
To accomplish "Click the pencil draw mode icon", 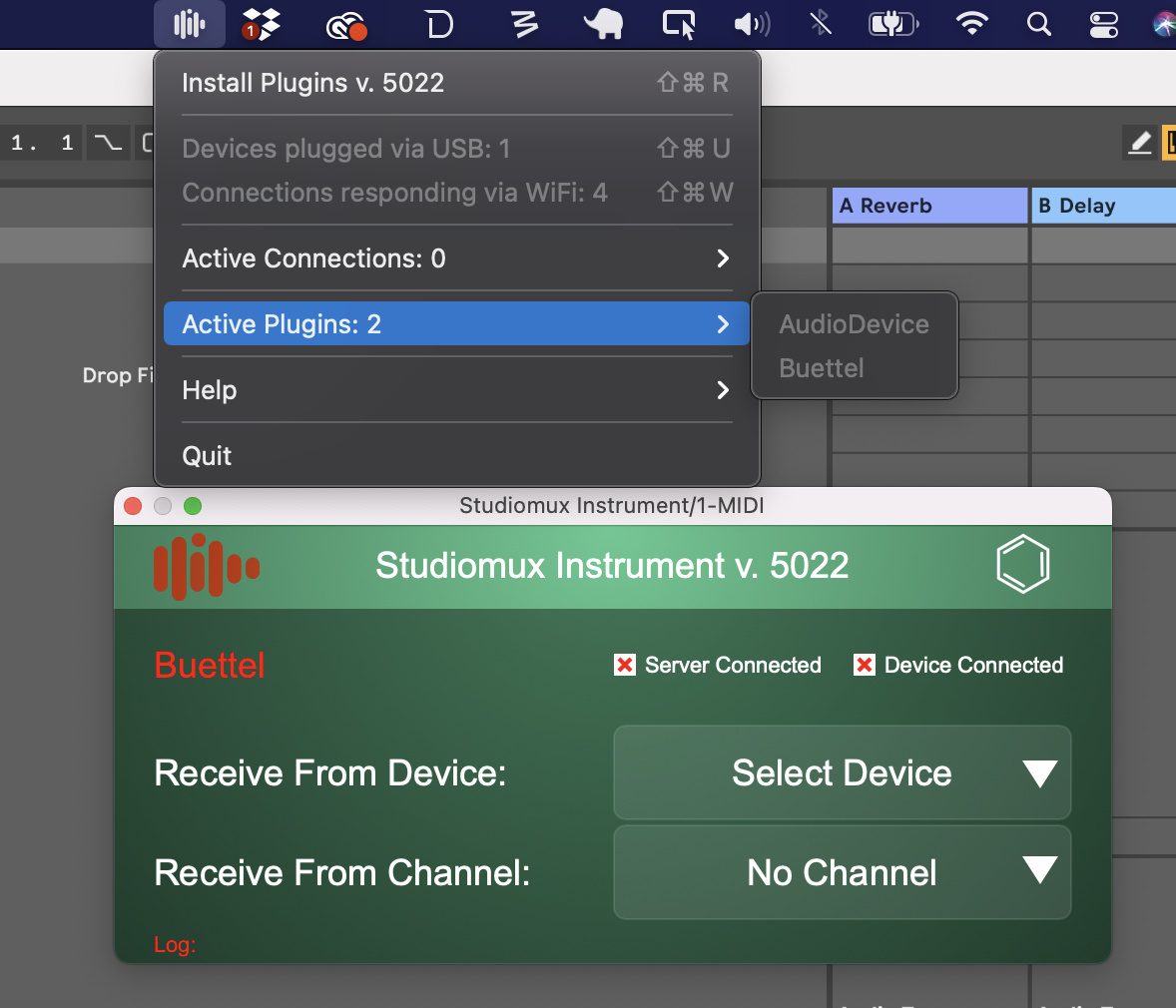I will tap(1139, 143).
